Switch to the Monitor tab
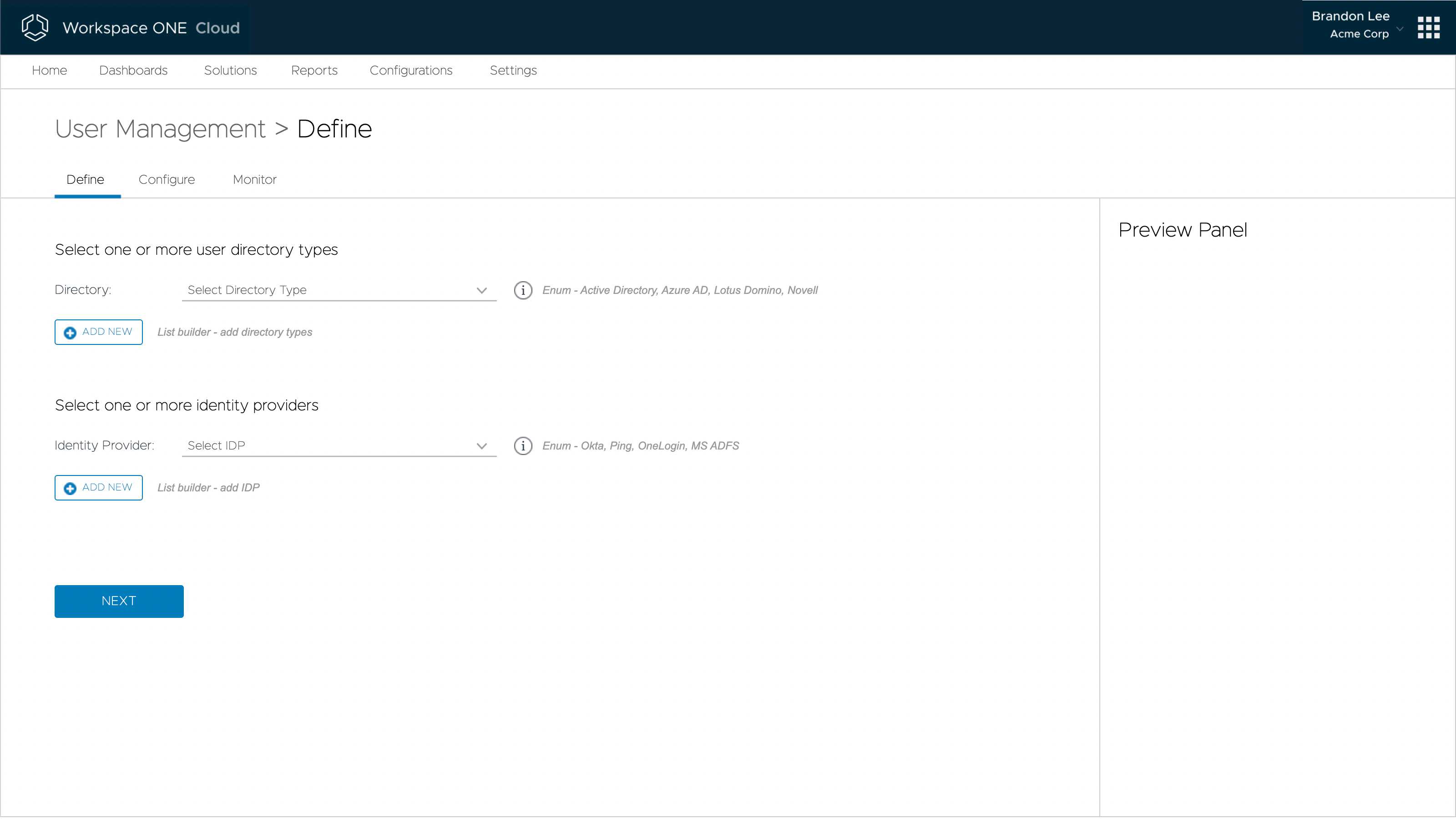The height and width of the screenshot is (819, 1456). (254, 179)
